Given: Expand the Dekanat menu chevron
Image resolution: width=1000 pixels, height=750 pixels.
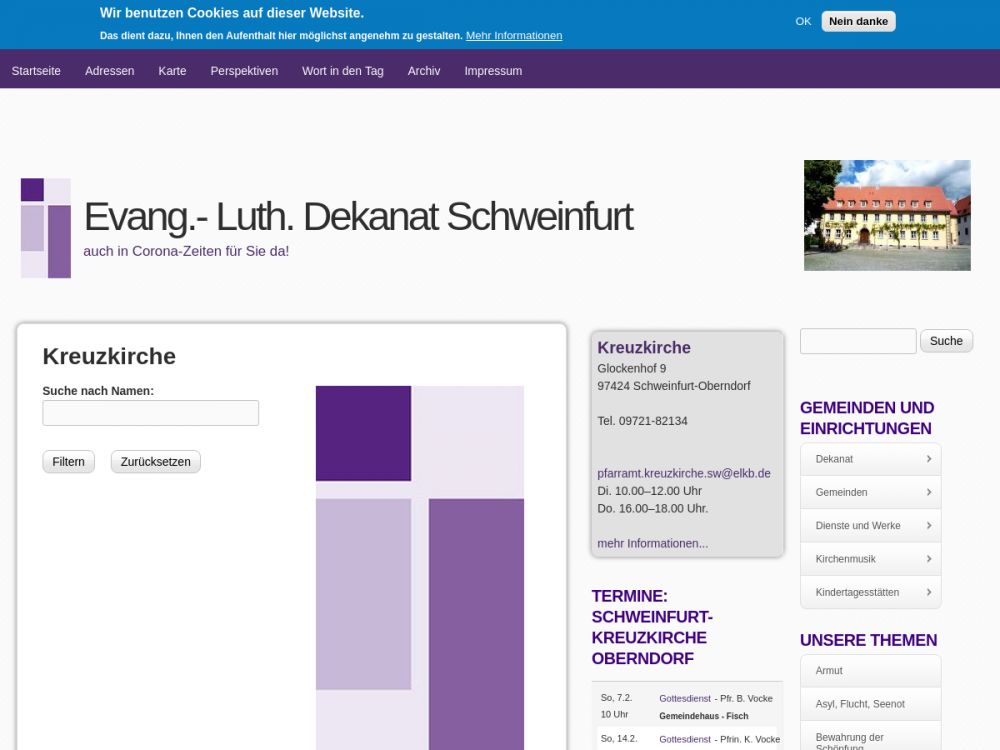Looking at the screenshot, I should click(x=928, y=459).
